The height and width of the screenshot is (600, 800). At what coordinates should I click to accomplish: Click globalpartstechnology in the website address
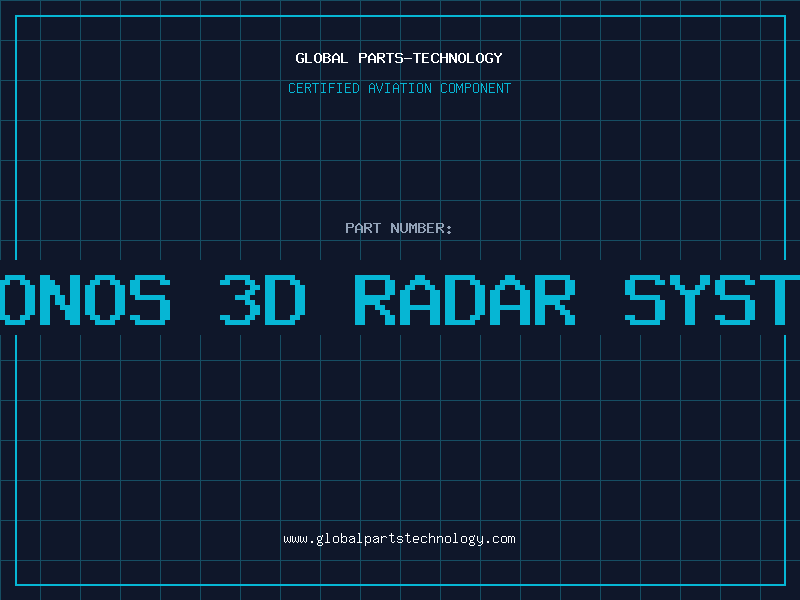tap(399, 539)
